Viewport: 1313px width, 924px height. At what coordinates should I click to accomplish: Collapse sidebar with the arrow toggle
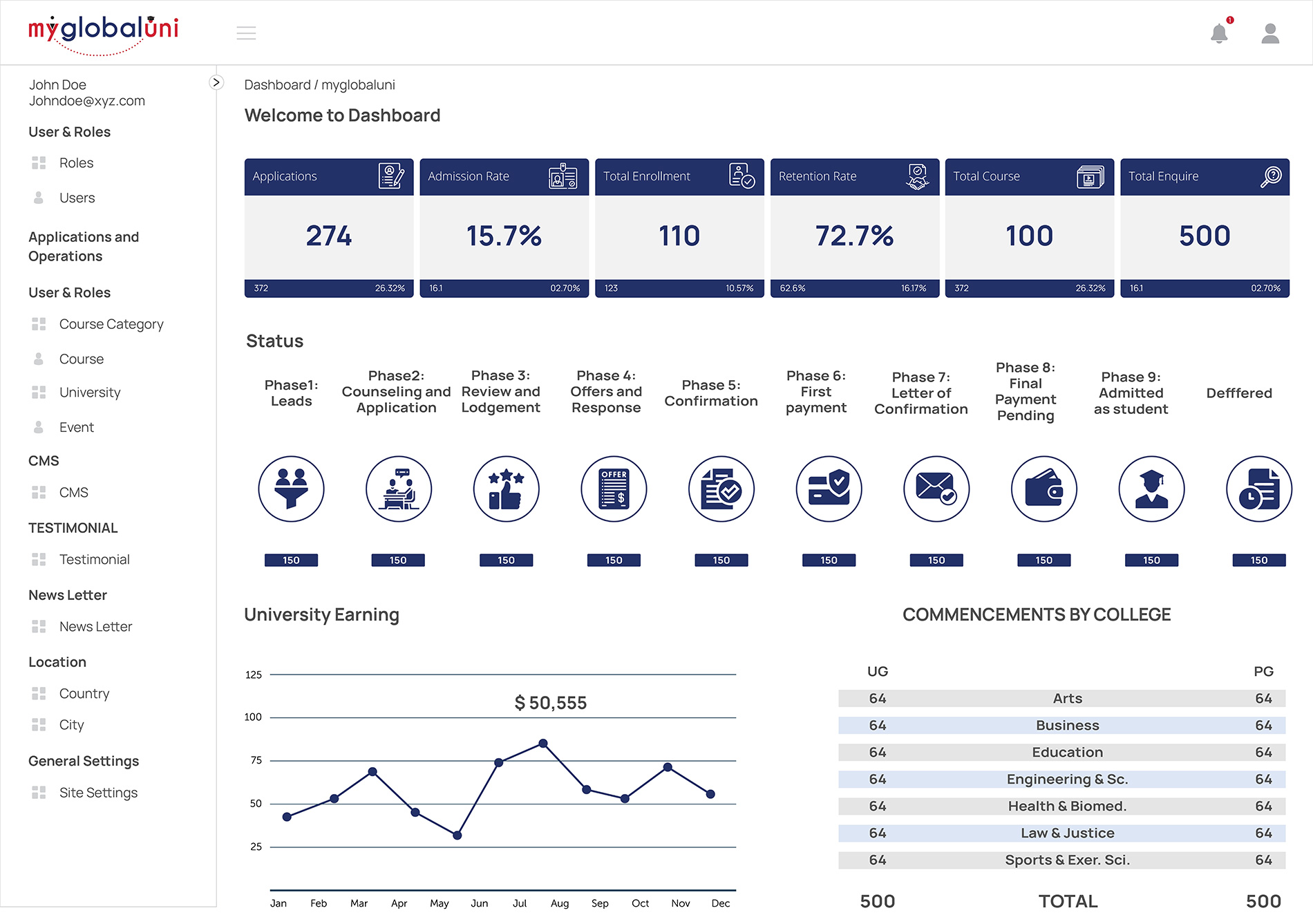[216, 82]
